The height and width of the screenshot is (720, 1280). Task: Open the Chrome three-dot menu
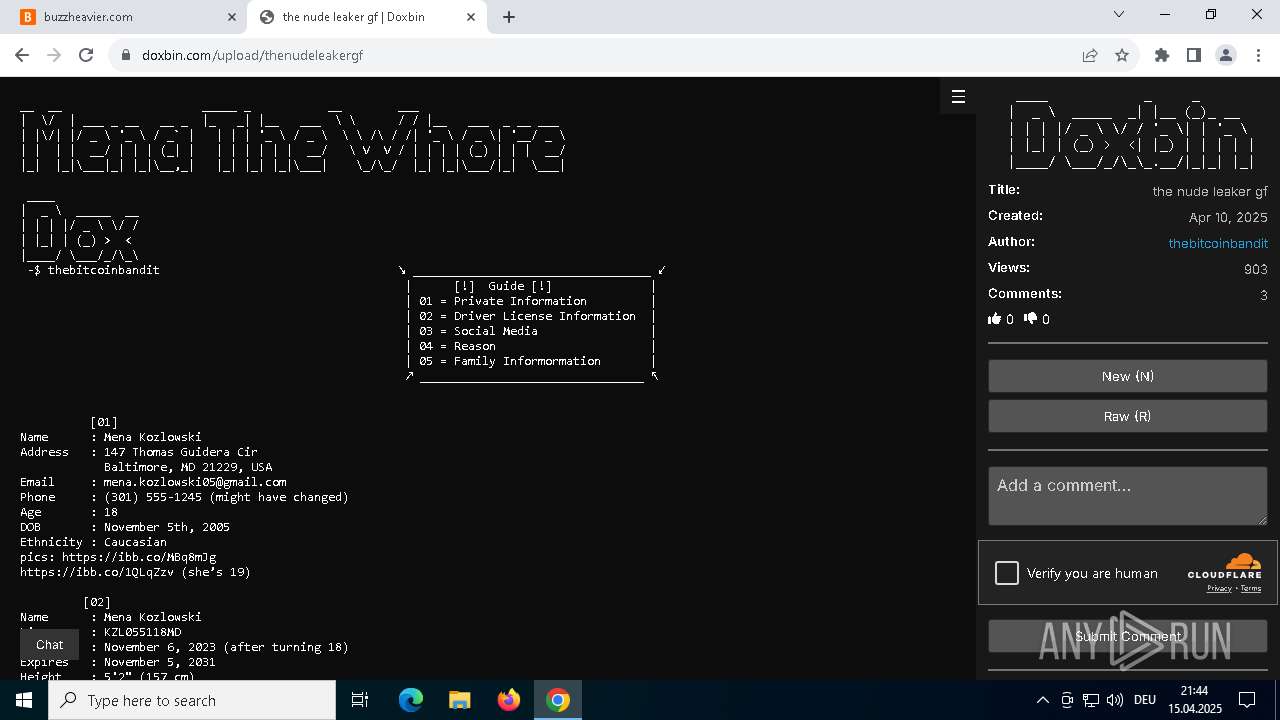click(1257, 55)
